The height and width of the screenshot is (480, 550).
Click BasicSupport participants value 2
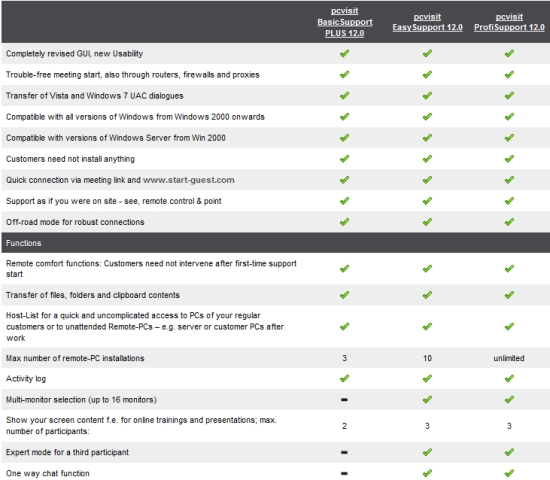(x=344, y=426)
